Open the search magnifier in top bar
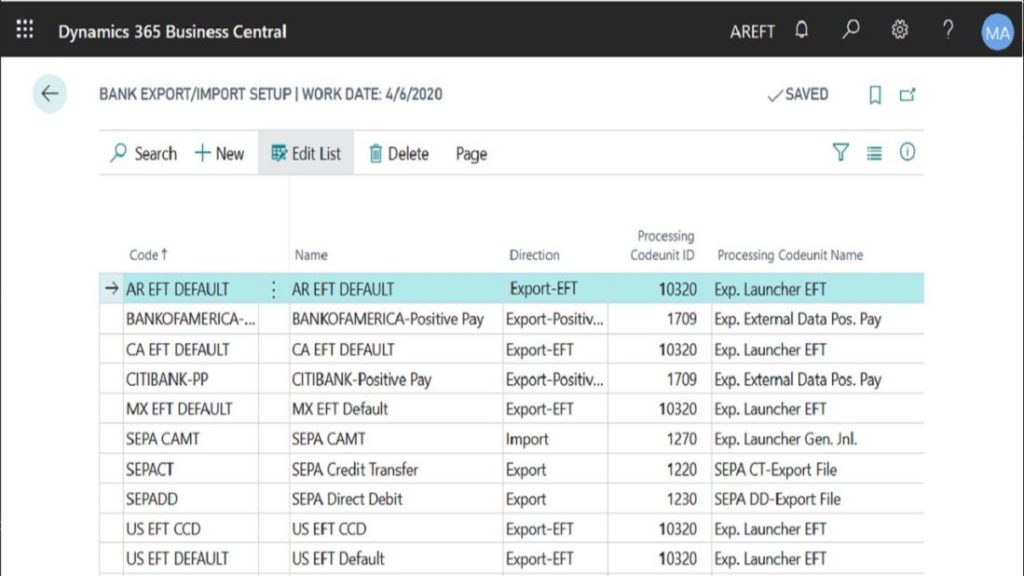This screenshot has width=1024, height=576. pos(850,31)
